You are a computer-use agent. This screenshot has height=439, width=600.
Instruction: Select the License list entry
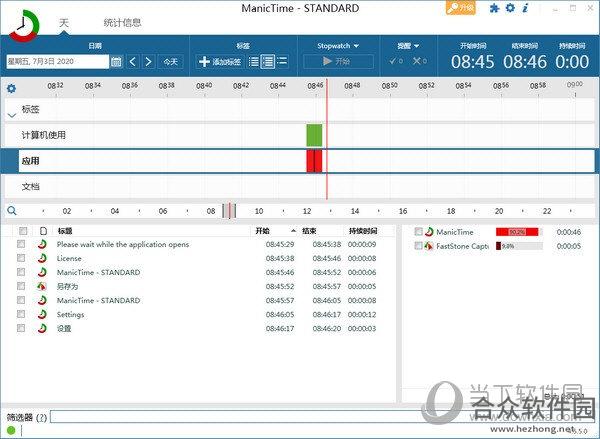click(x=69, y=258)
